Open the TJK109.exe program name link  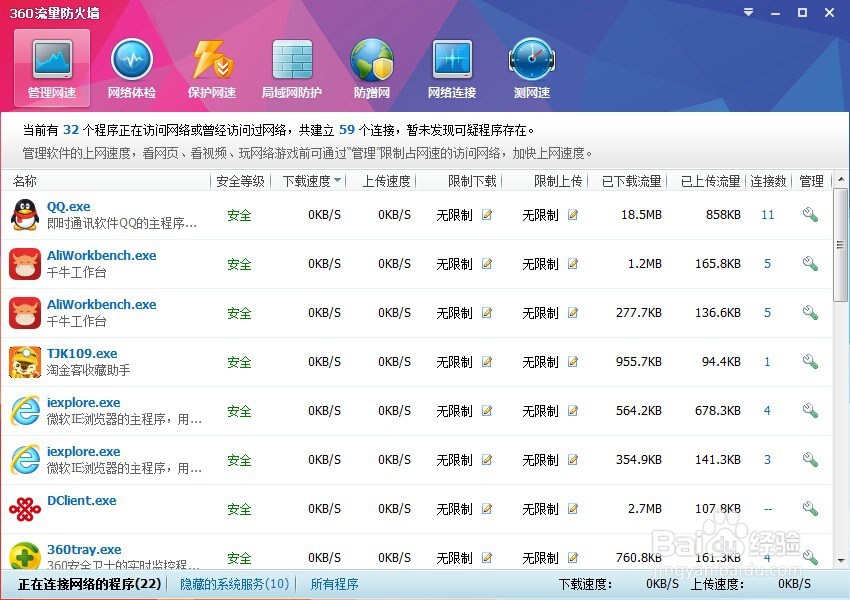pos(83,353)
